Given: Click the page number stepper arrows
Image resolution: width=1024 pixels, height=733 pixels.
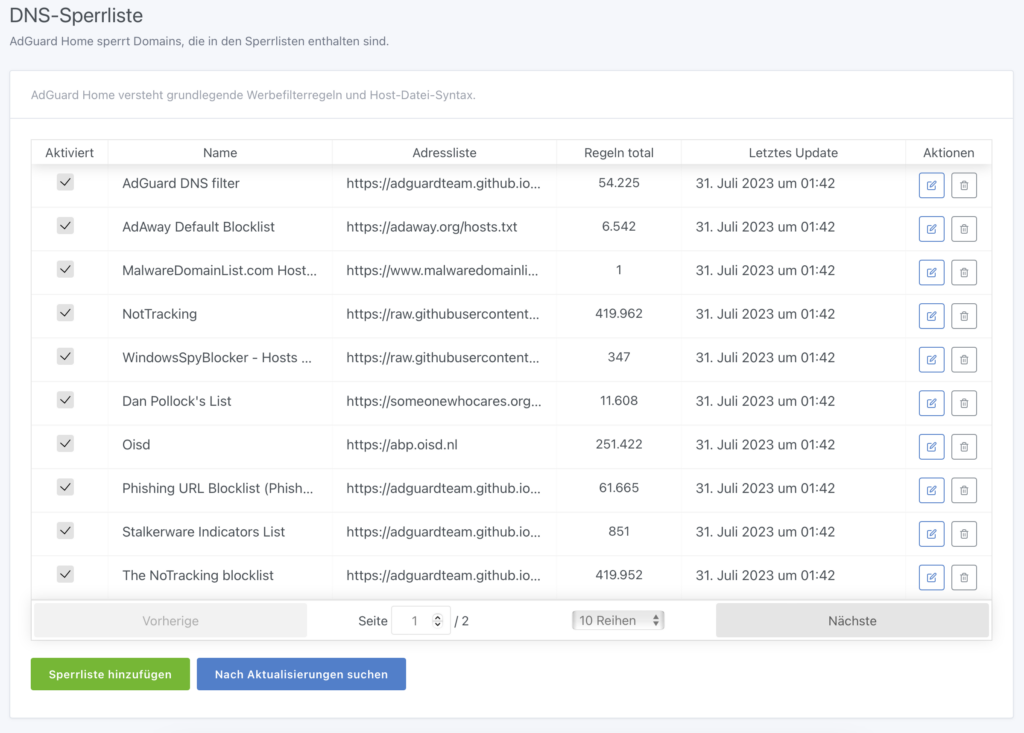Looking at the screenshot, I should [437, 621].
